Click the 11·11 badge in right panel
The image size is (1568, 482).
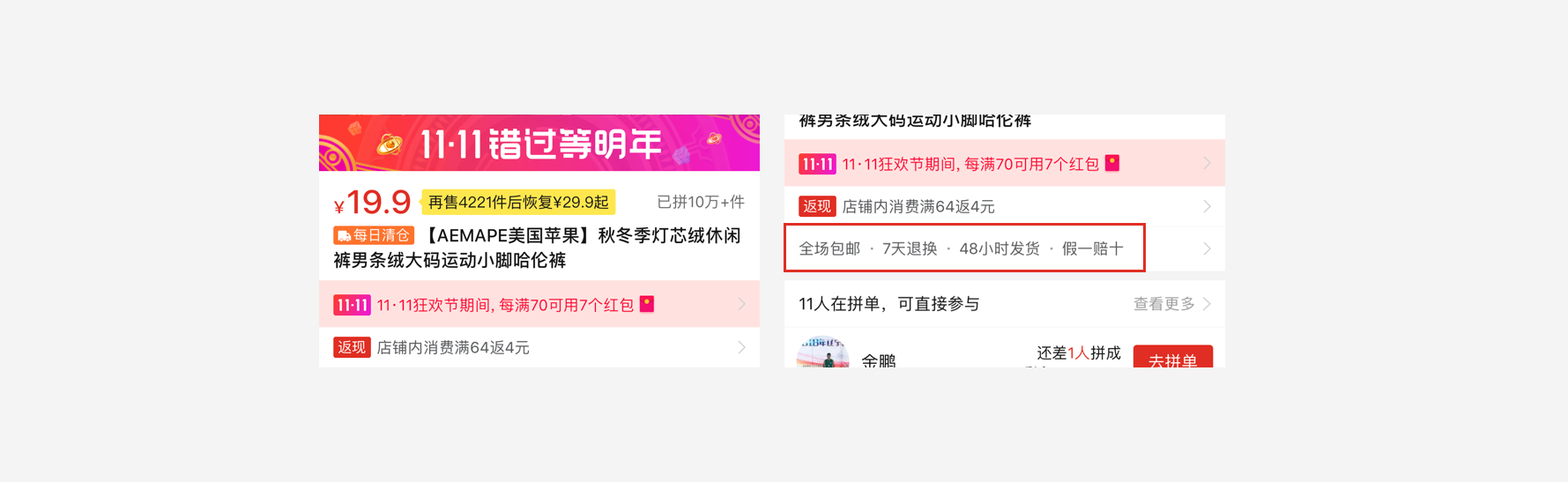(x=817, y=164)
